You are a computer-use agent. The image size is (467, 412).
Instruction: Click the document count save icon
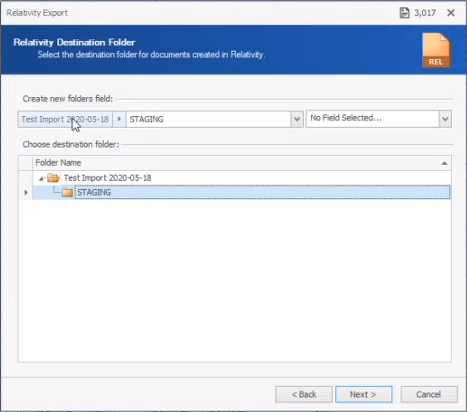[x=404, y=13]
